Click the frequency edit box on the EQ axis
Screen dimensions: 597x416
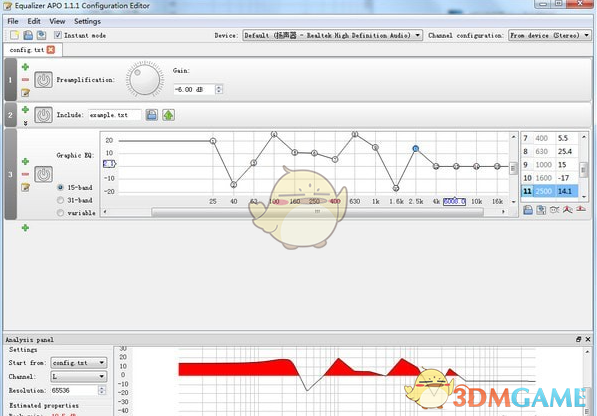(454, 201)
